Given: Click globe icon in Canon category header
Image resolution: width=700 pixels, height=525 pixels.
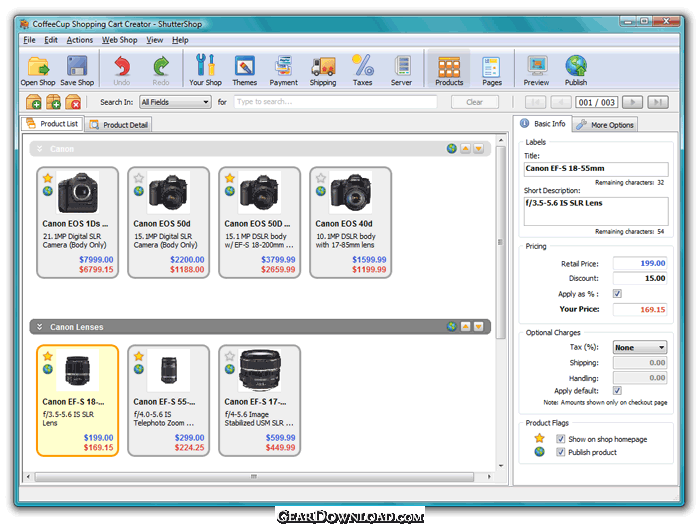Looking at the screenshot, I should (452, 149).
